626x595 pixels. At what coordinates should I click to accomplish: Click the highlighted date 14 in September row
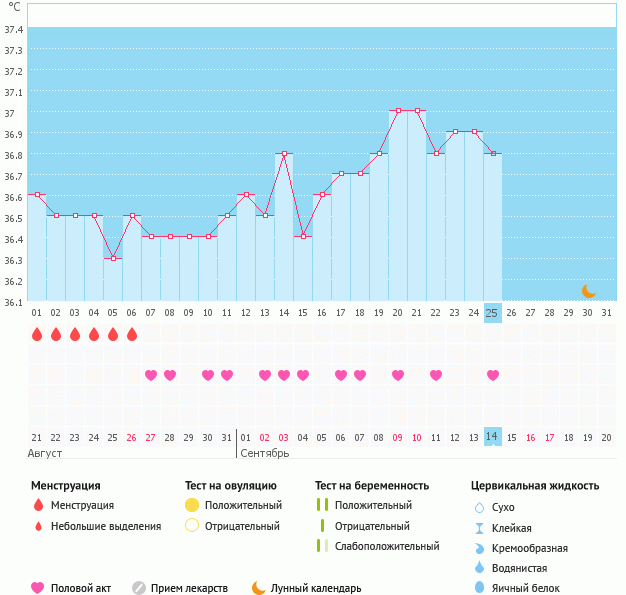pyautogui.click(x=492, y=437)
